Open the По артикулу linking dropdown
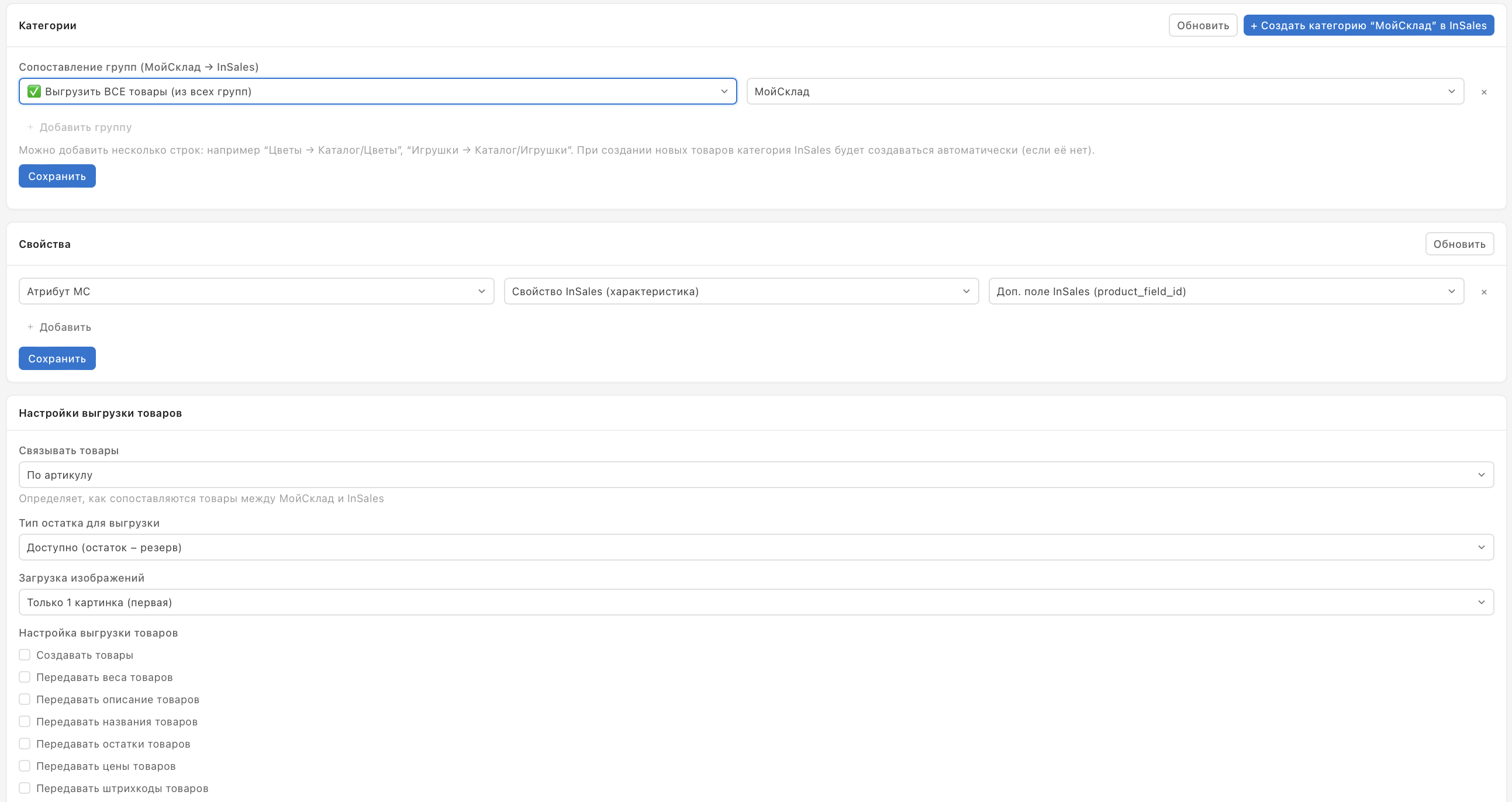Image resolution: width=1512 pixels, height=802 pixels. (755, 475)
